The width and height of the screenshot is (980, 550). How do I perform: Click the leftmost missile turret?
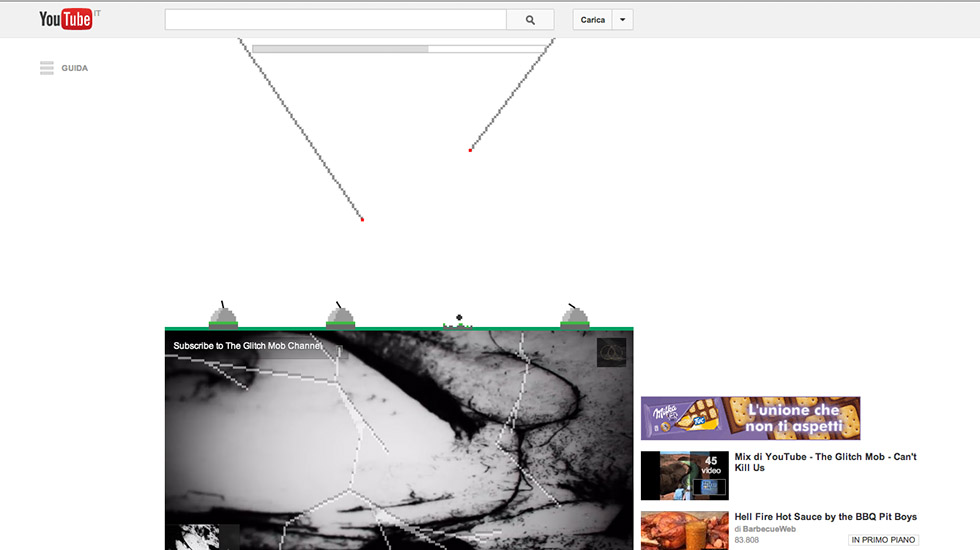point(223,316)
